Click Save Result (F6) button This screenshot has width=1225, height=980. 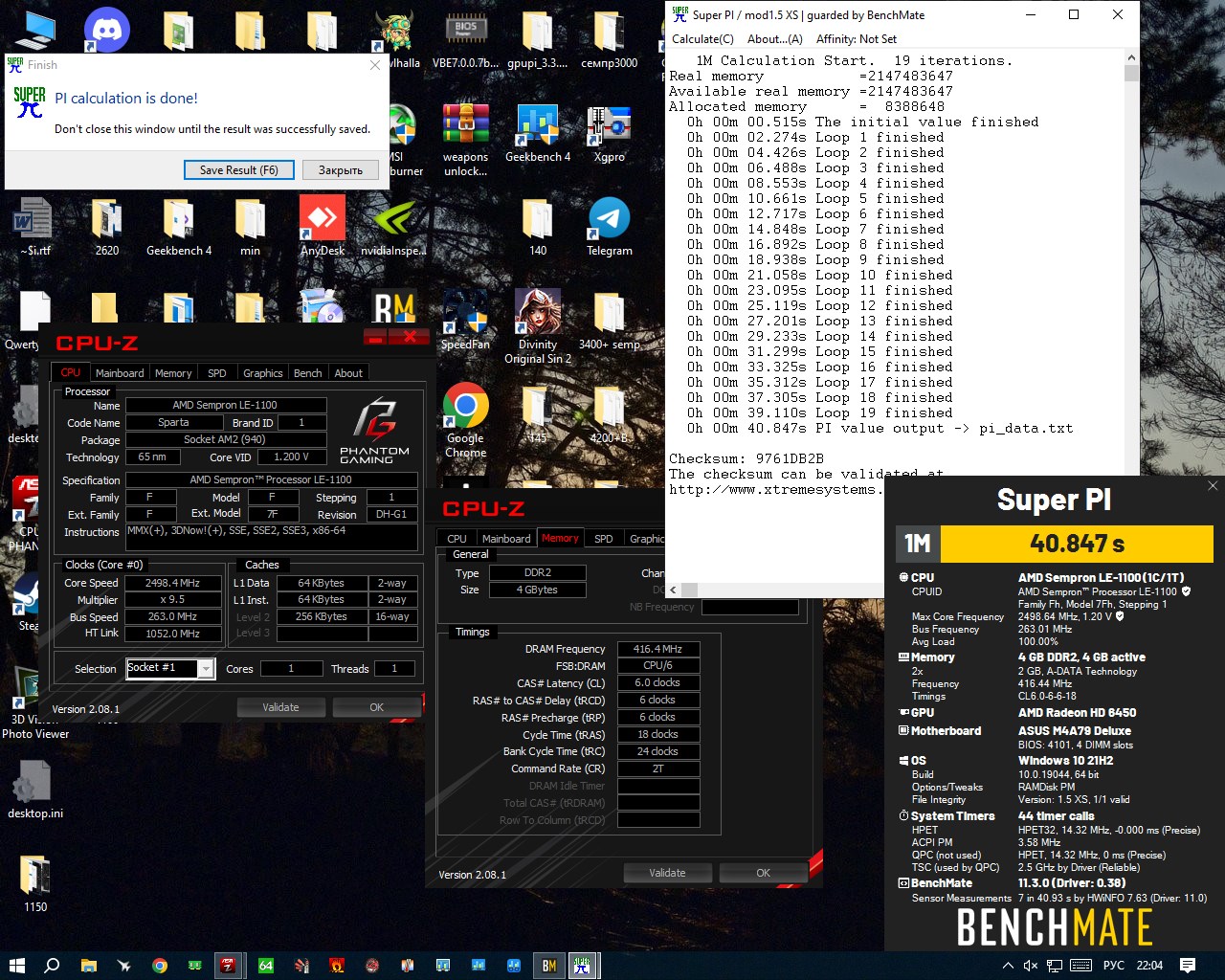[x=239, y=170]
